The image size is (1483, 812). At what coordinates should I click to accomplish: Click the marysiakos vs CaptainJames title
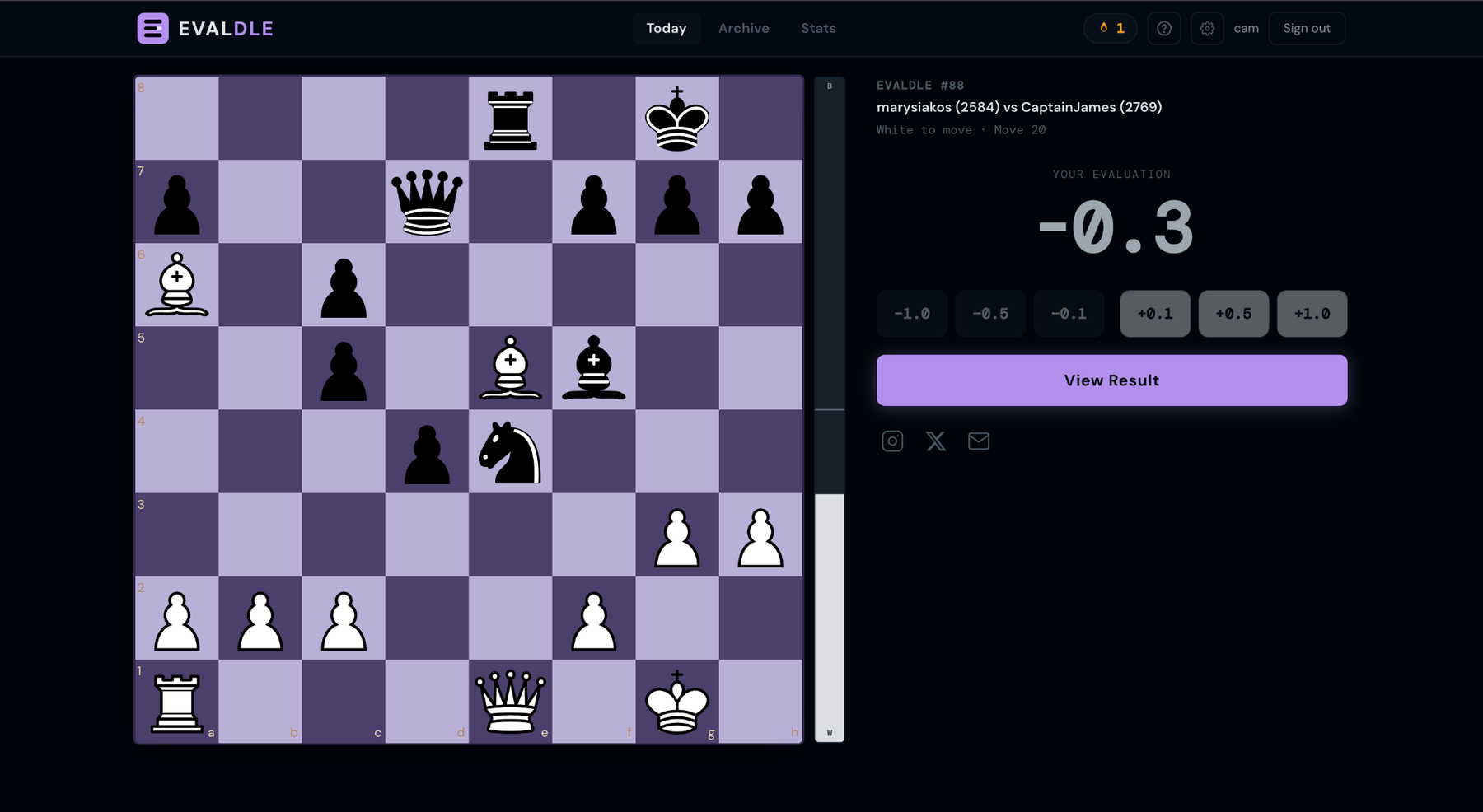(x=1019, y=107)
